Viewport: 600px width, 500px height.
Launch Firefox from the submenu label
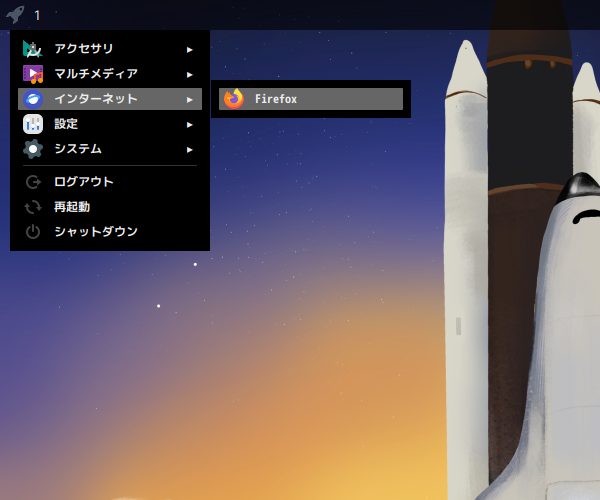coord(276,99)
